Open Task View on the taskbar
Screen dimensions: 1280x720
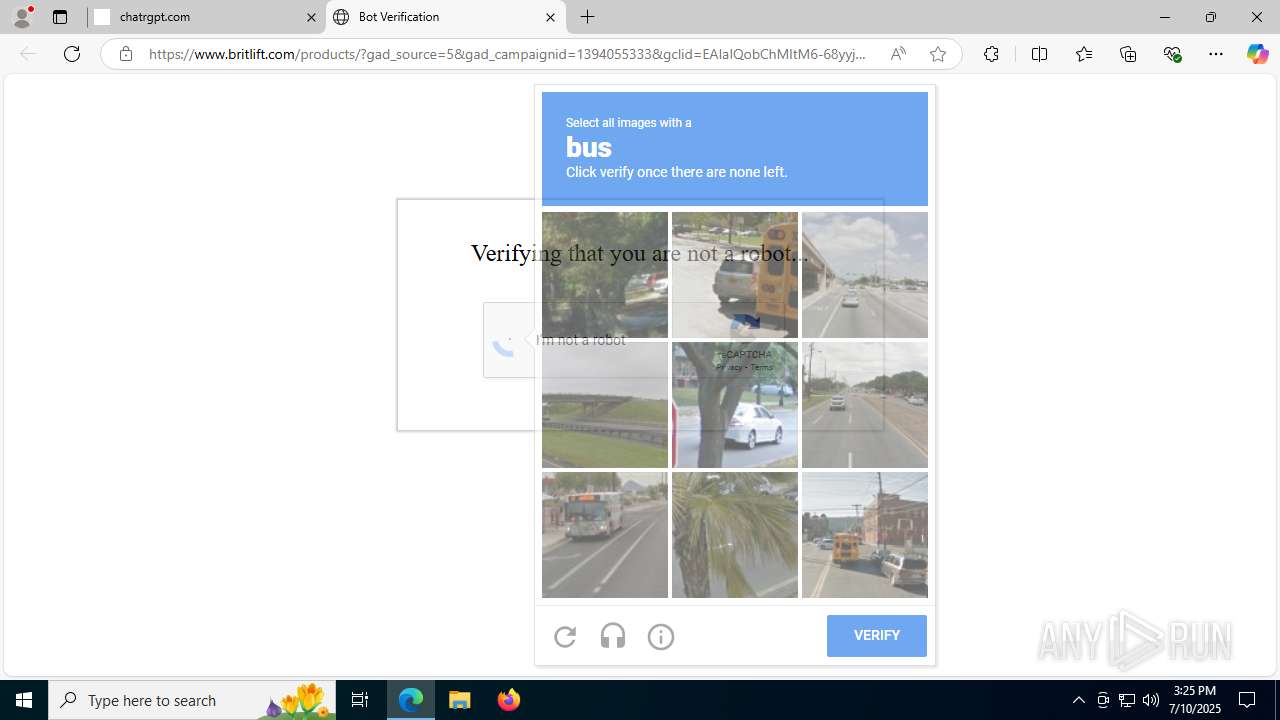[x=360, y=700]
